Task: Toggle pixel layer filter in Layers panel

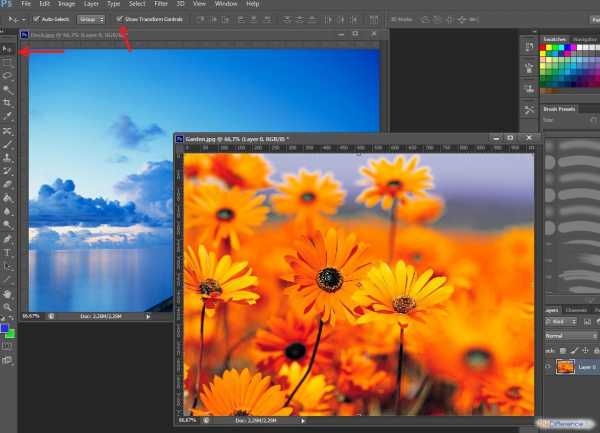Action: (x=587, y=322)
